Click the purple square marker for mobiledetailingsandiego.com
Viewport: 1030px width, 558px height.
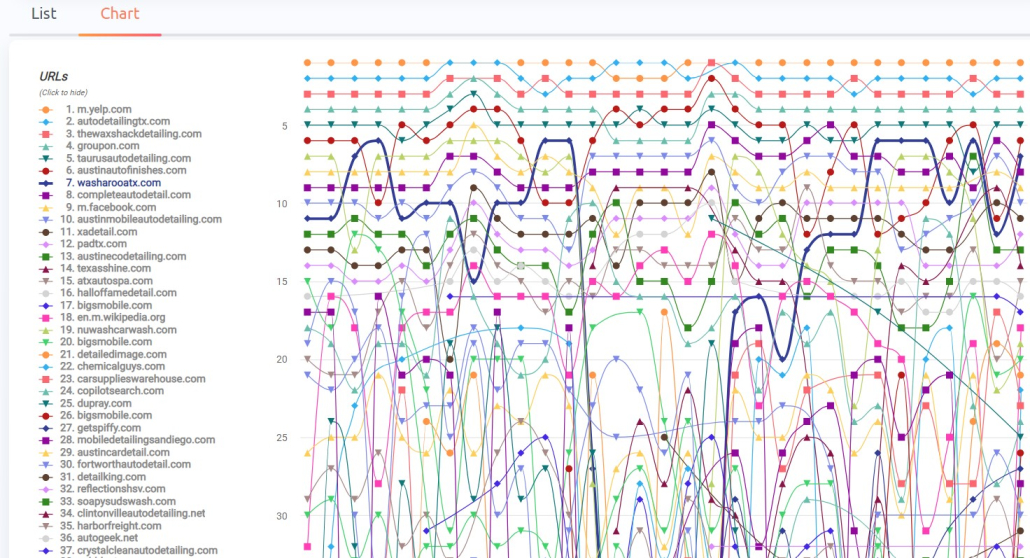tap(45, 440)
